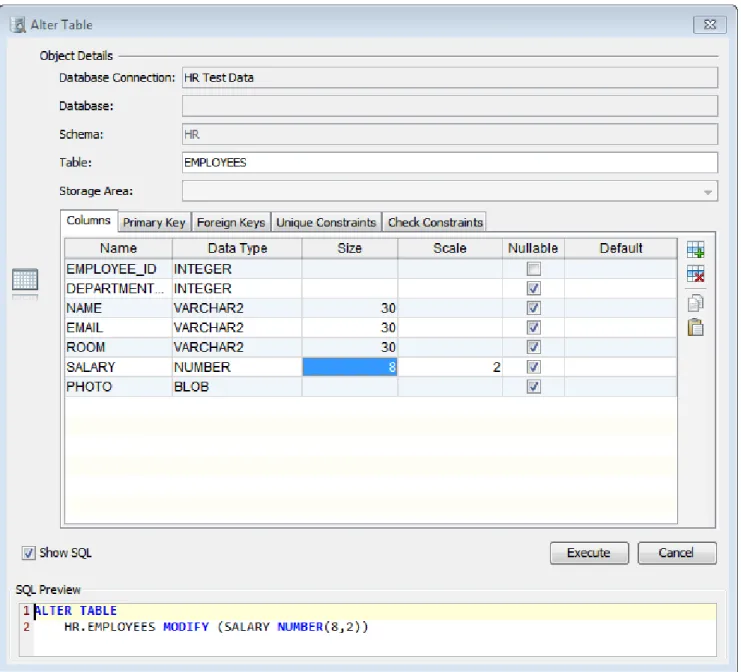Viewport: 741px width, 672px height.
Task: Click the delete column icon
Action: pyautogui.click(x=696, y=274)
